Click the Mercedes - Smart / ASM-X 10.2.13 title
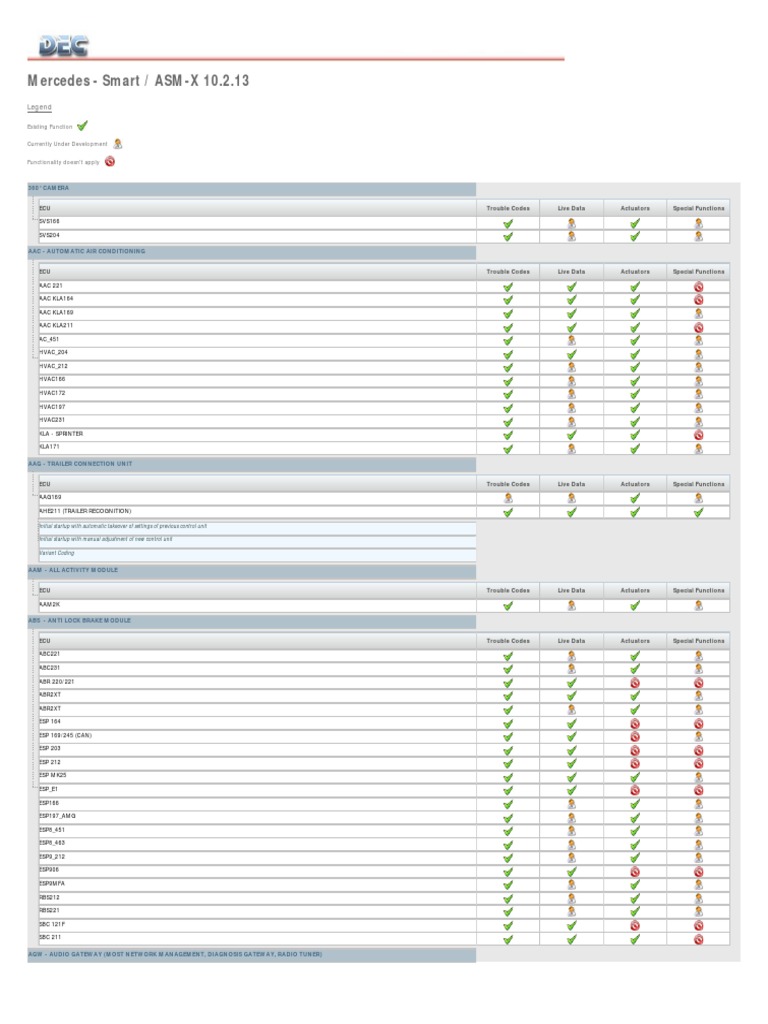 138,81
